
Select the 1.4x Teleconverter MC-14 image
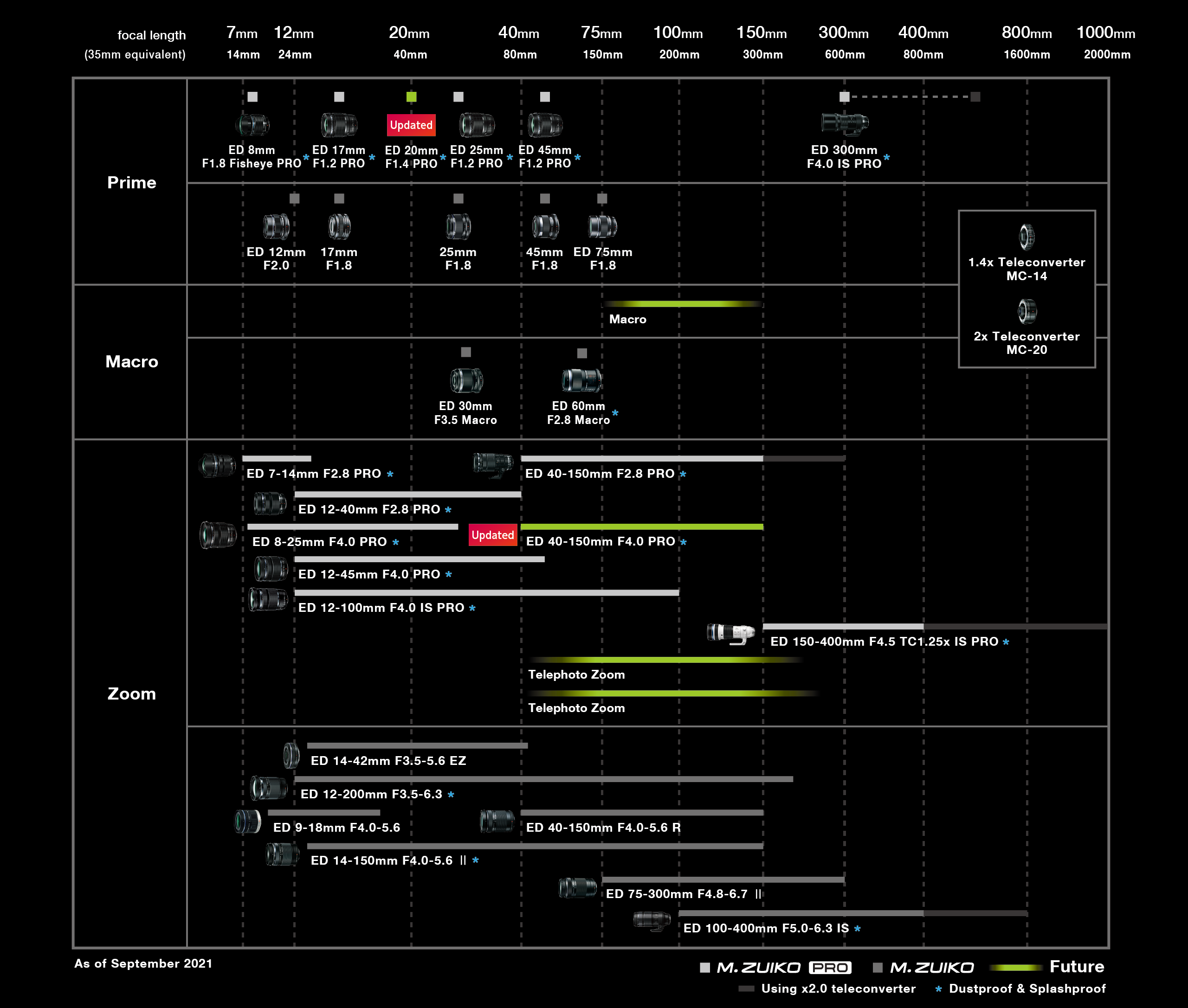[x=1027, y=237]
